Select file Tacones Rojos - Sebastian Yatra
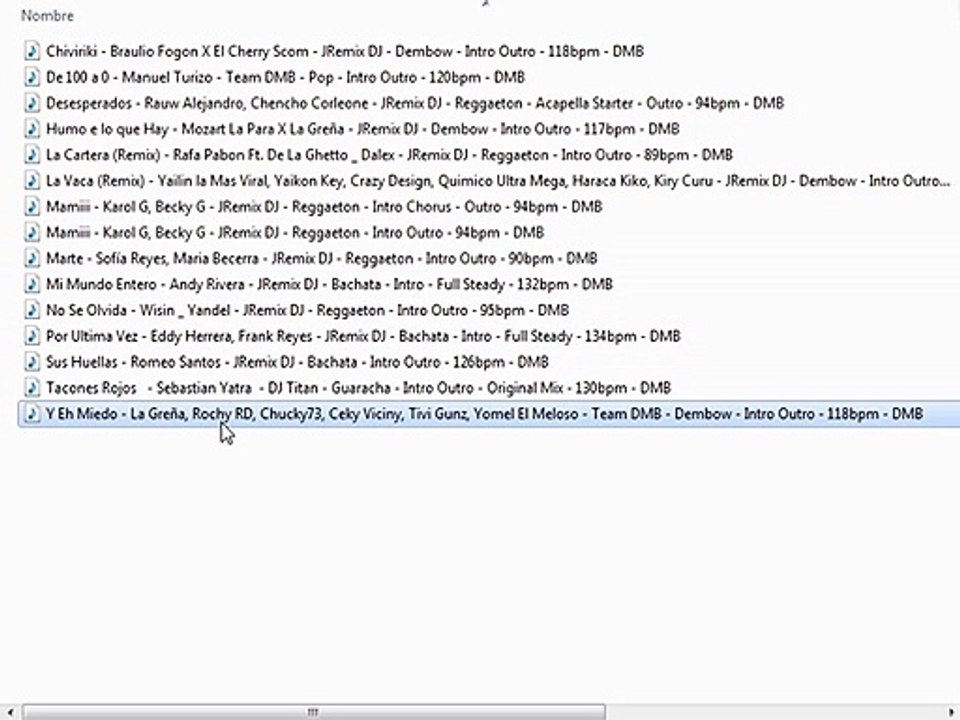The width and height of the screenshot is (960, 720). point(359,388)
